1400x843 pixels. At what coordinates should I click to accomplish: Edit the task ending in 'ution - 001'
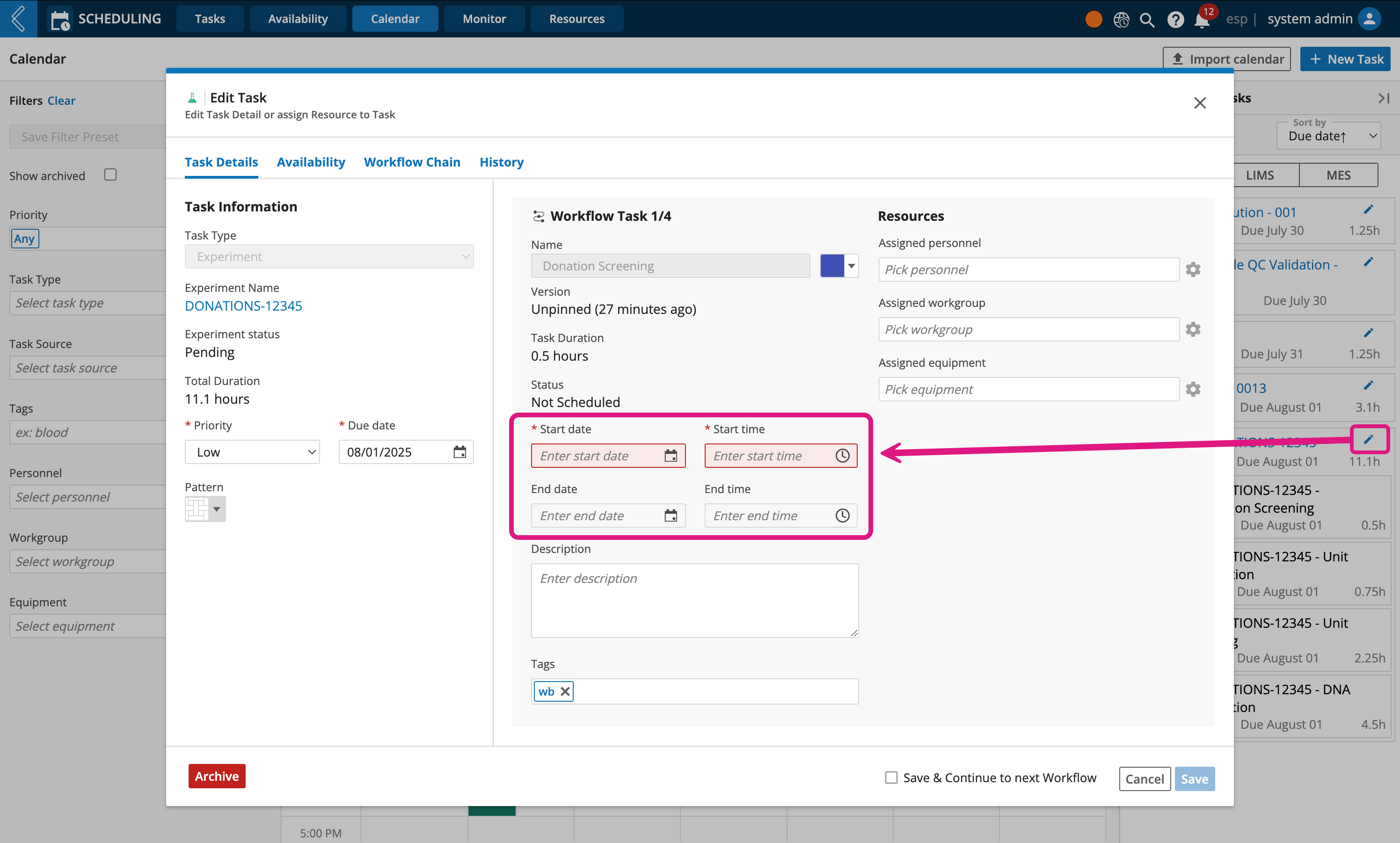tap(1368, 210)
